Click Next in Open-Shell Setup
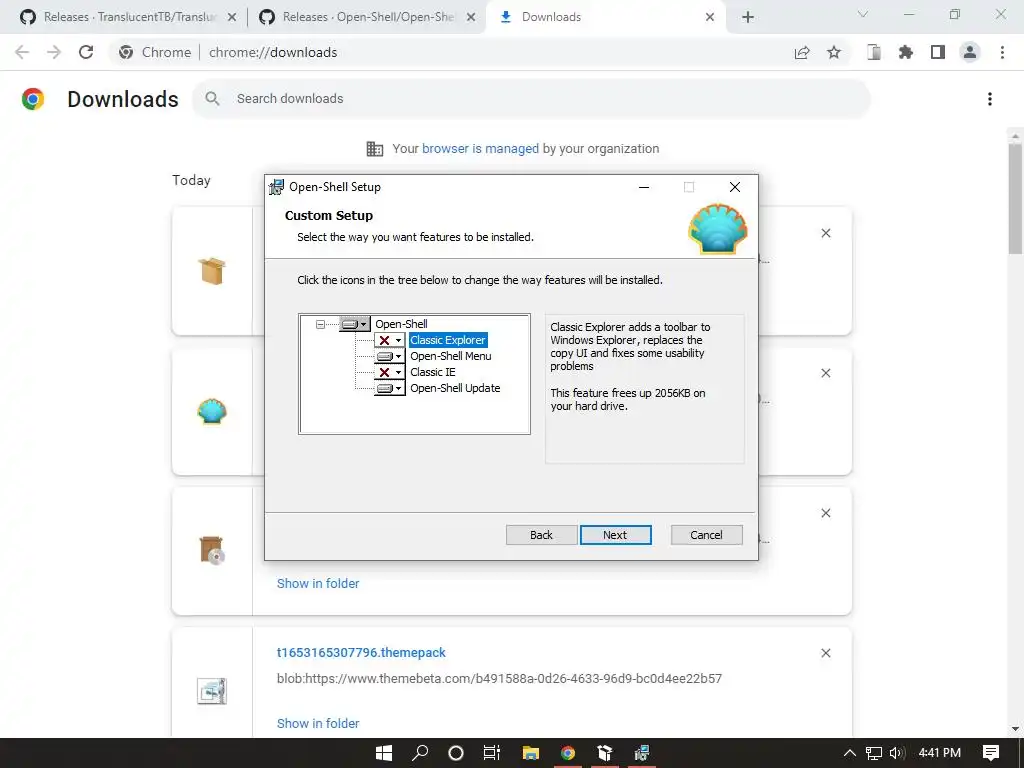This screenshot has width=1024, height=768. point(615,535)
